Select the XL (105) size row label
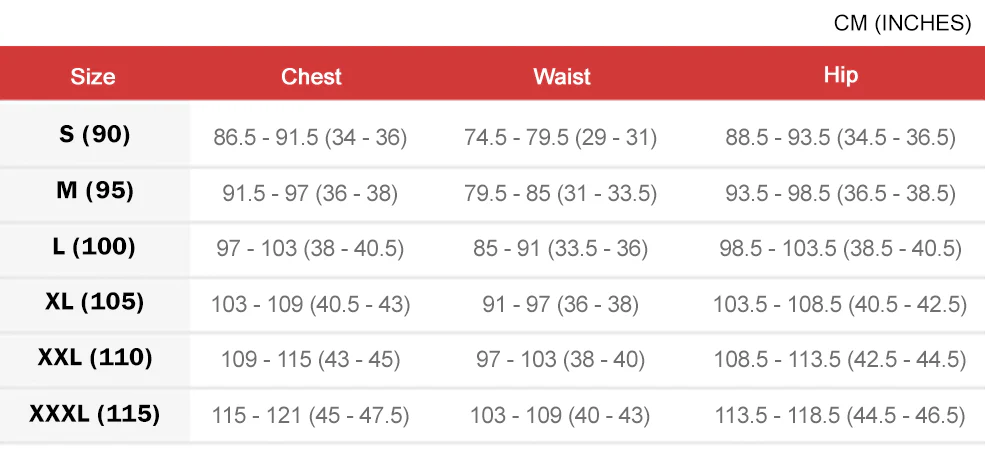Screen dimensions: 985x458 pyautogui.click(x=95, y=302)
